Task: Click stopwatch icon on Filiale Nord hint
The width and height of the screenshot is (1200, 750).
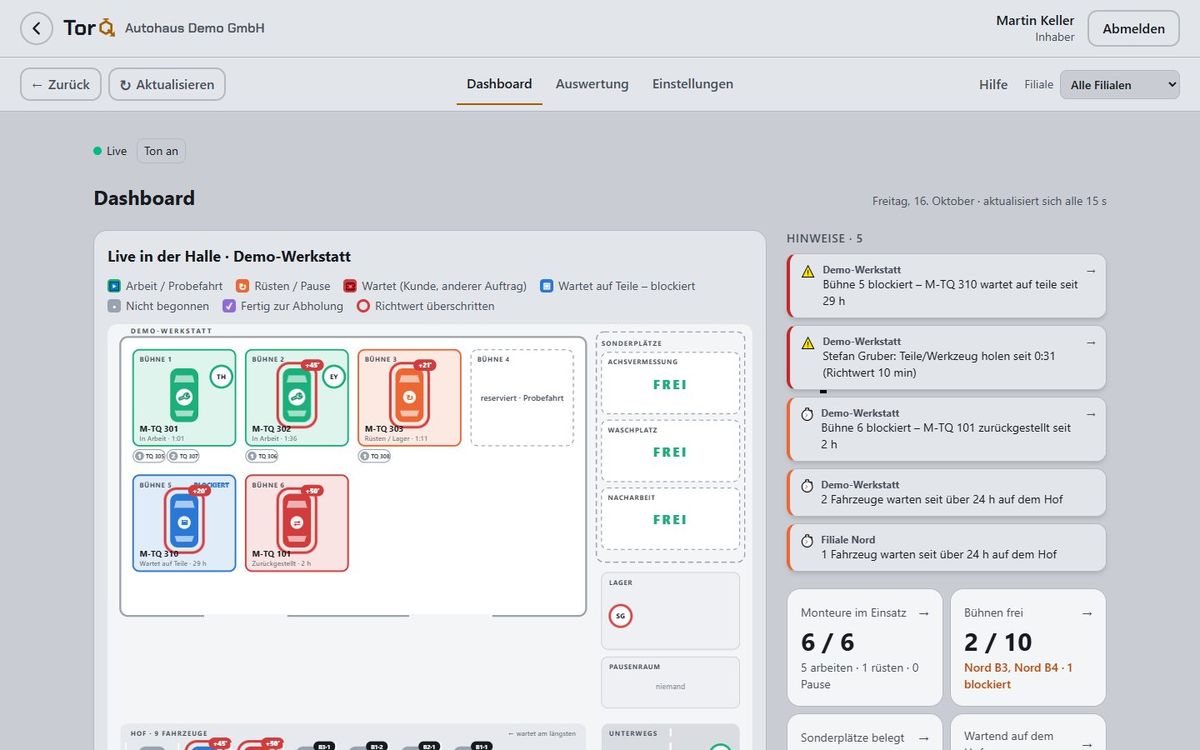Action: (x=808, y=541)
